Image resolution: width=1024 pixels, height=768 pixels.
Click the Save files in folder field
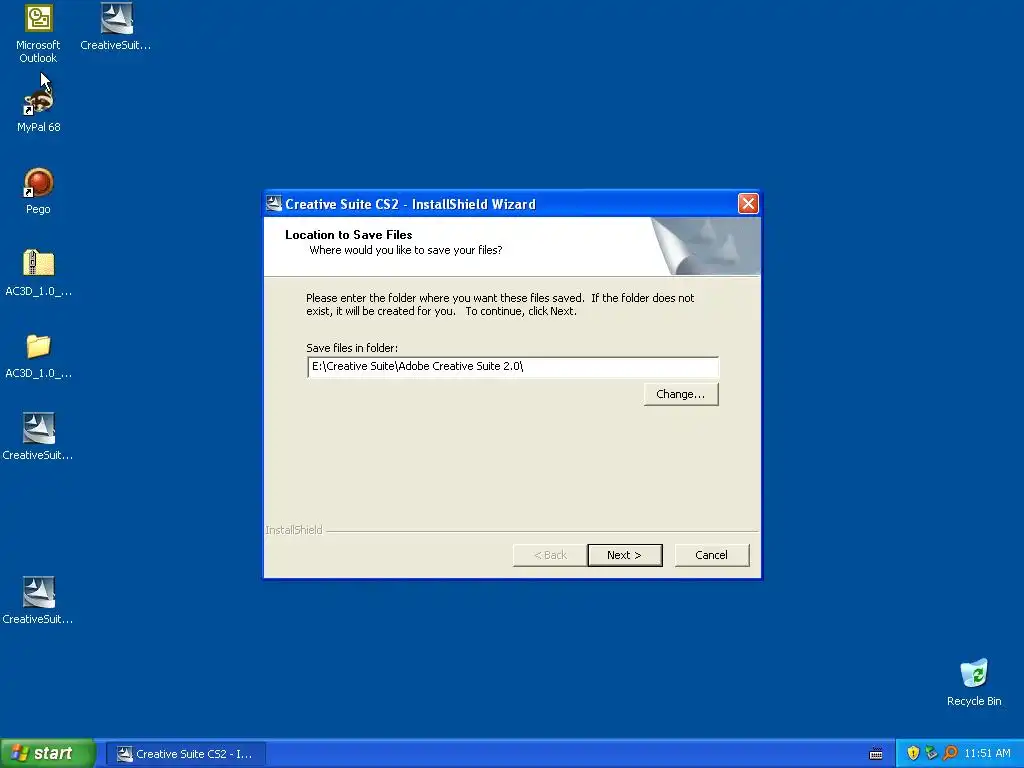coord(513,367)
